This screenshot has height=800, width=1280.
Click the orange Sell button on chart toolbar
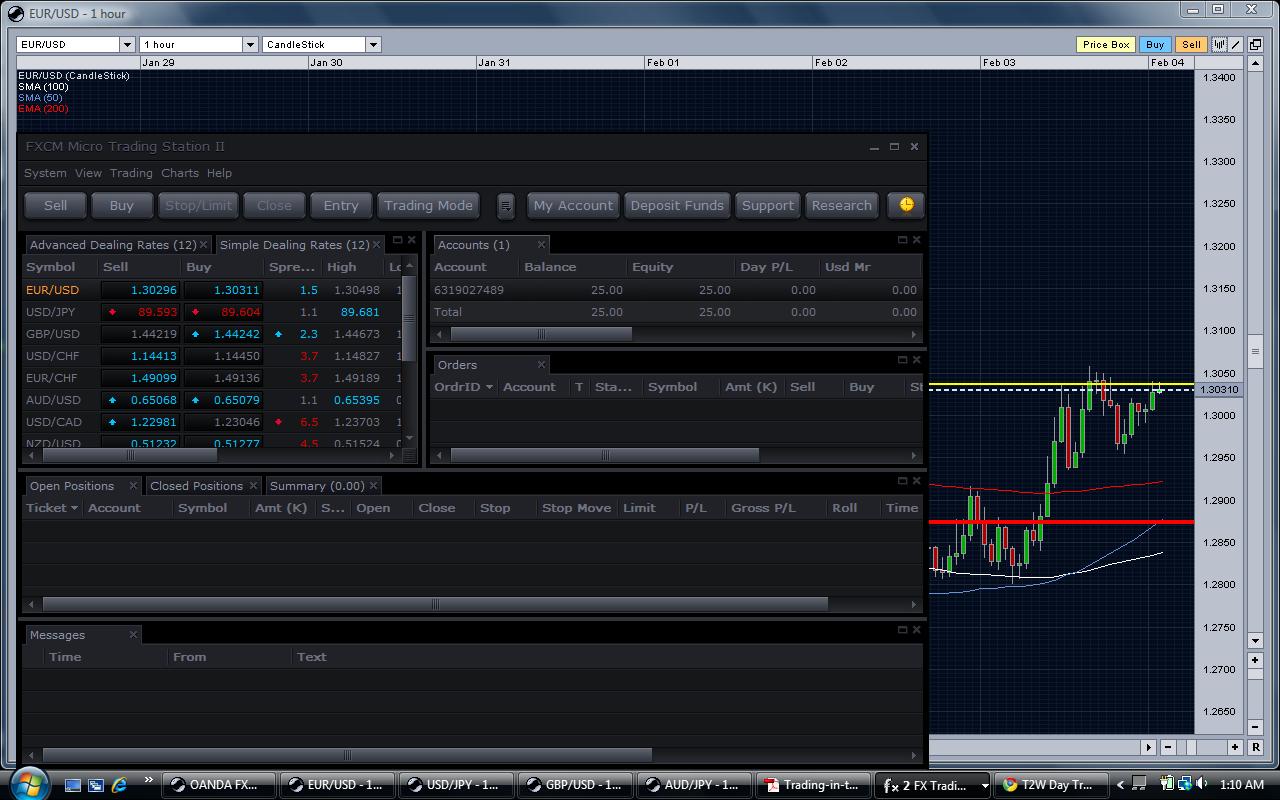pos(1191,44)
